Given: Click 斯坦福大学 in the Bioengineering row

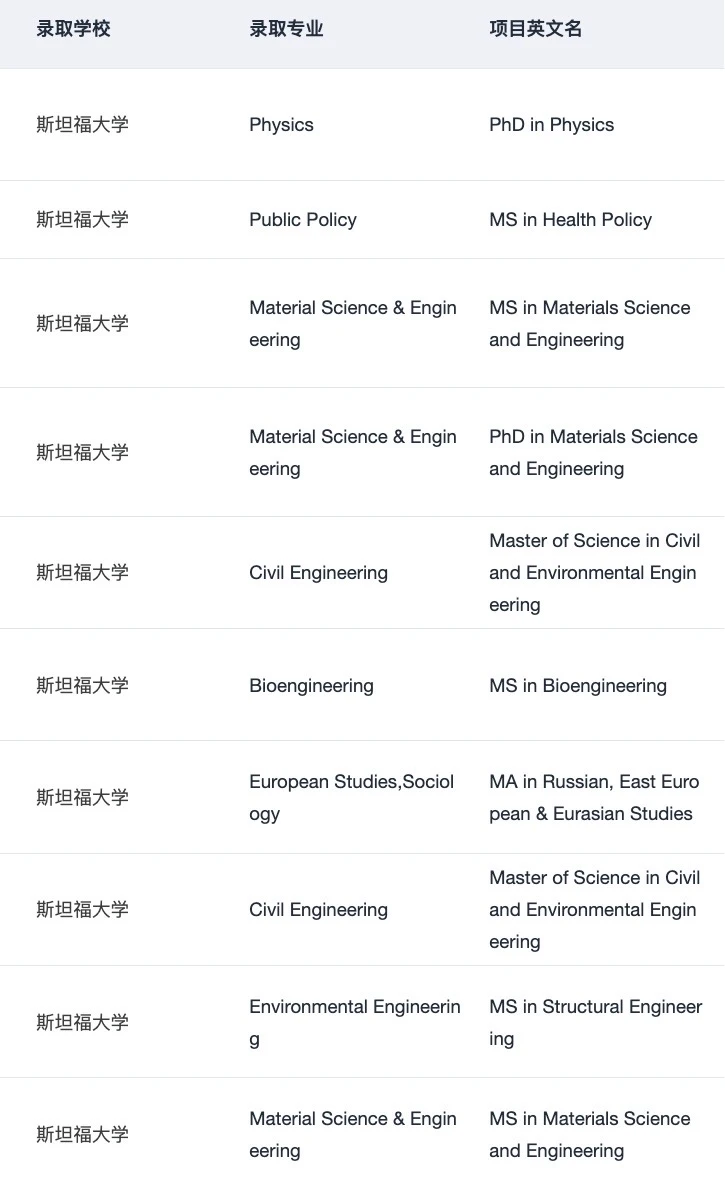Looking at the screenshot, I should click(82, 686).
